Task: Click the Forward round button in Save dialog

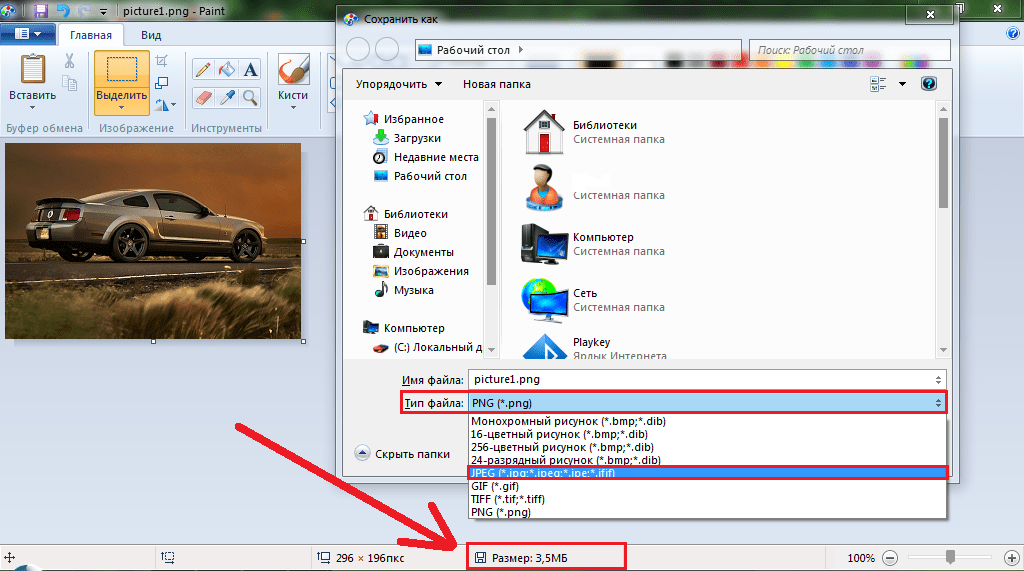Action: pos(387,49)
